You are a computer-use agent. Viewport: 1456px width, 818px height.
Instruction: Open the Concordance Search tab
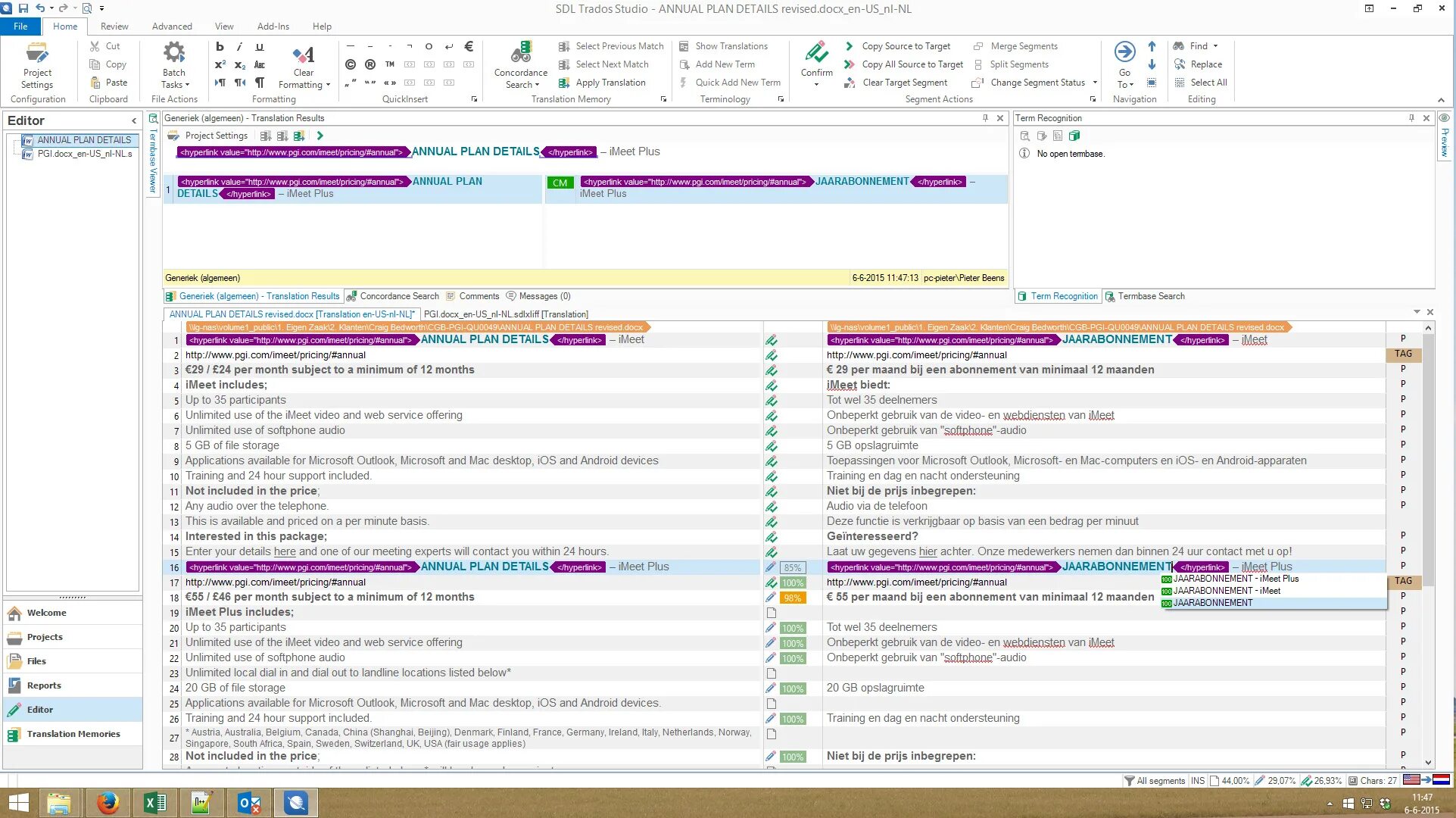coord(399,296)
